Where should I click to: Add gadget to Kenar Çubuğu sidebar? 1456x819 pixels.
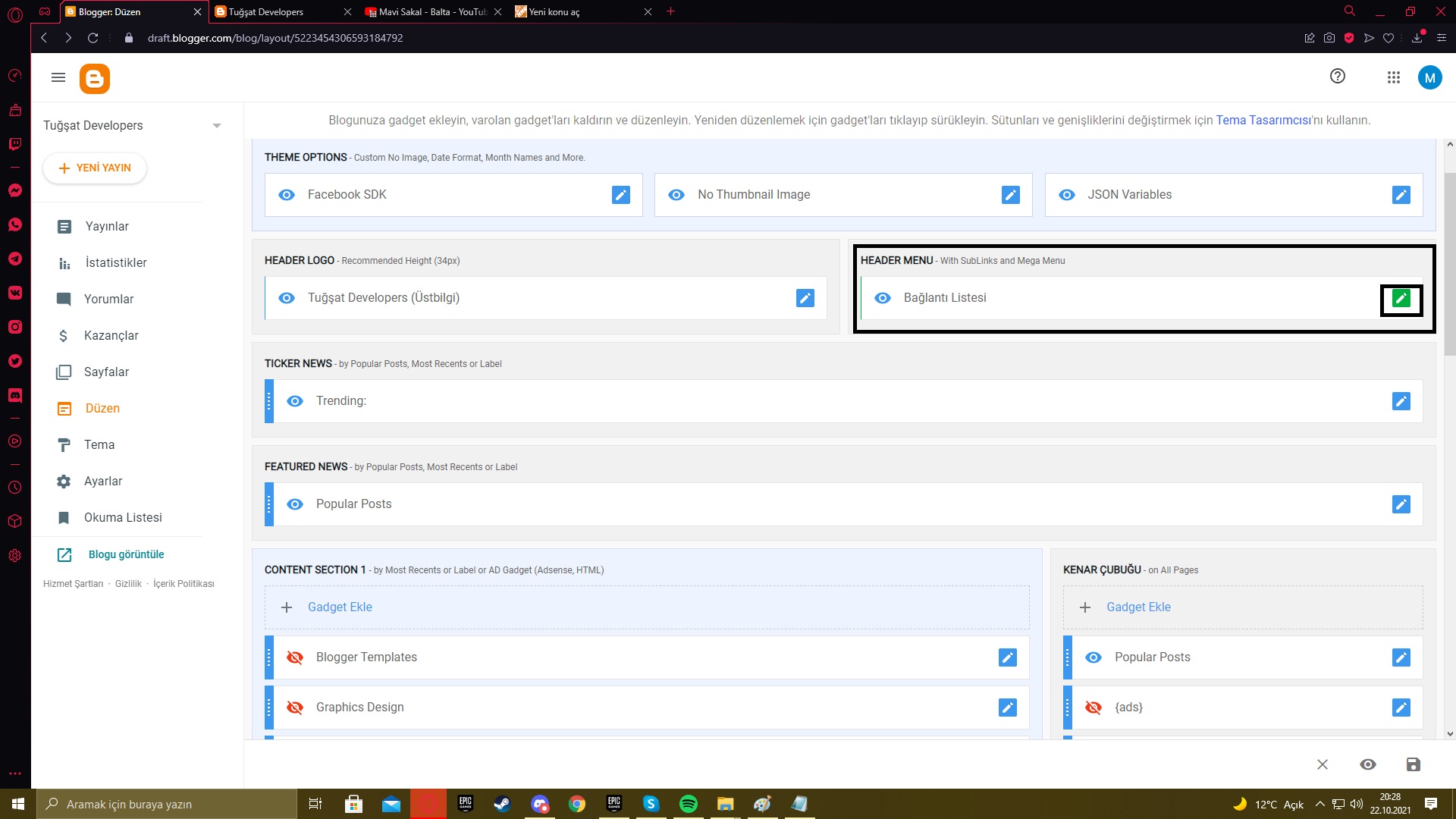pos(1243,607)
